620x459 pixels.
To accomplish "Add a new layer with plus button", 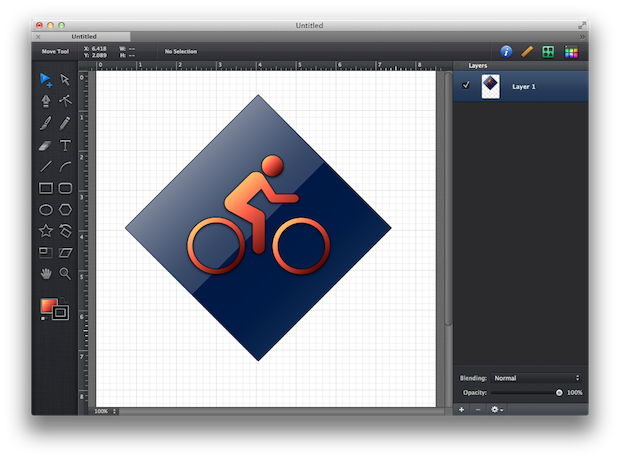I will [x=461, y=410].
